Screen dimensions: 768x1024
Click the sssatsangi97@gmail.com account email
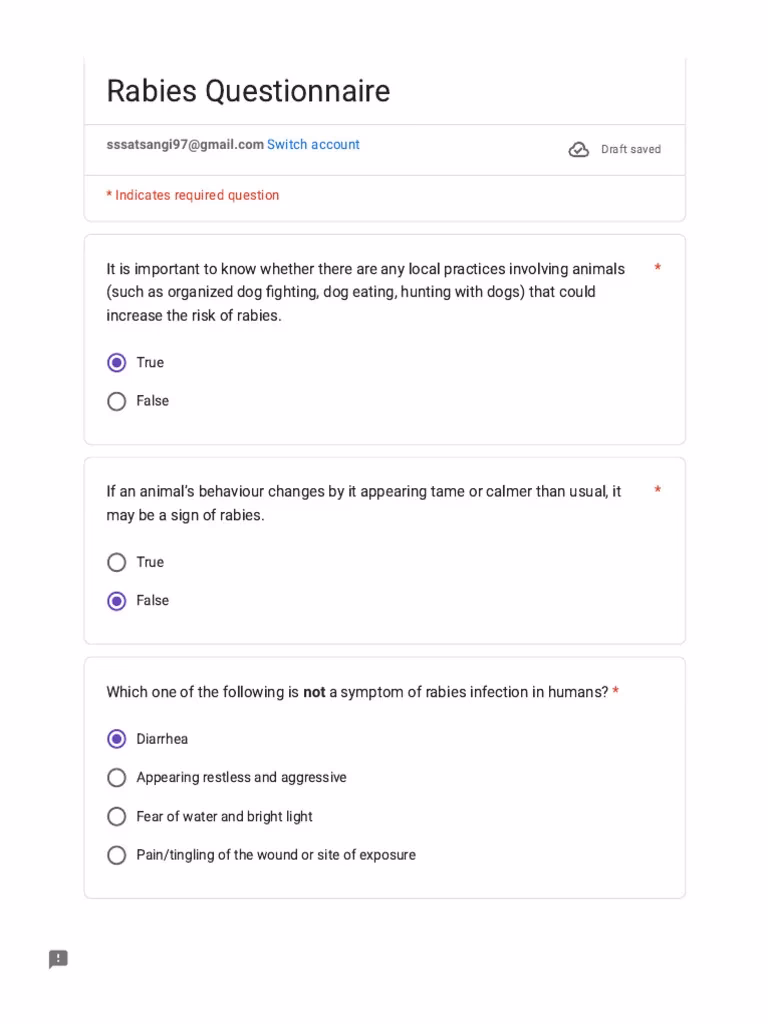pyautogui.click(x=185, y=144)
